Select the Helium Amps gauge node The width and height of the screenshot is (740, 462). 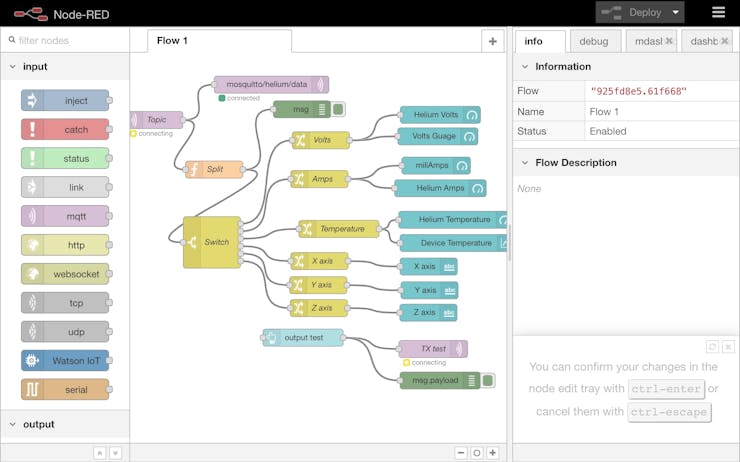click(x=440, y=188)
